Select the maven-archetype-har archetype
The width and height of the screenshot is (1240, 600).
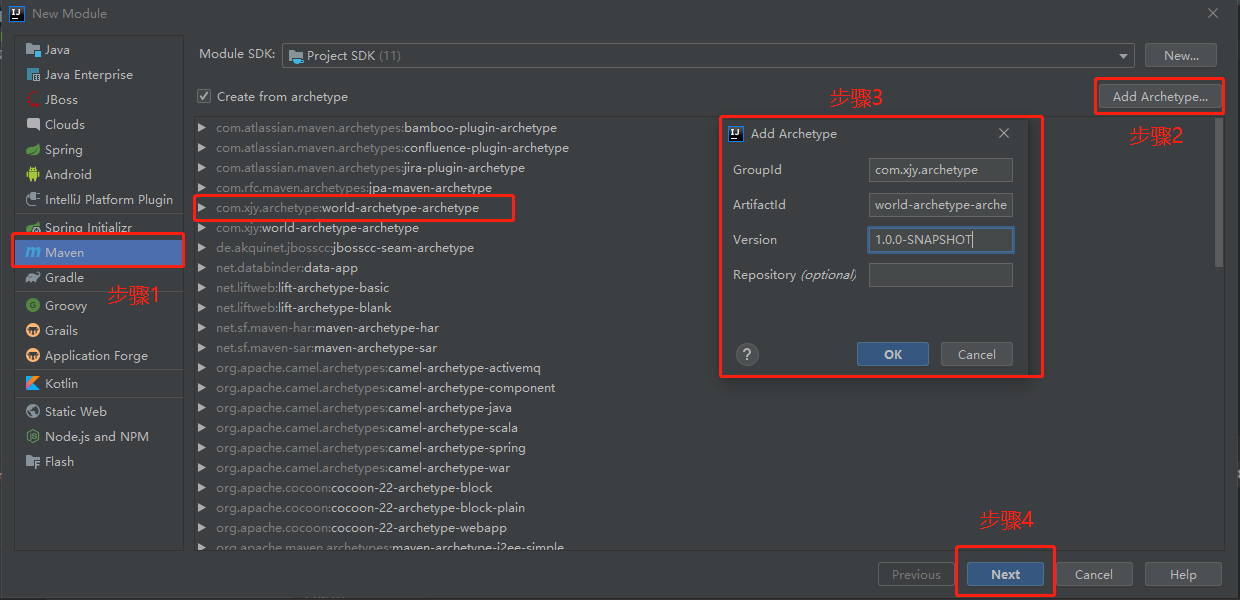tap(327, 328)
